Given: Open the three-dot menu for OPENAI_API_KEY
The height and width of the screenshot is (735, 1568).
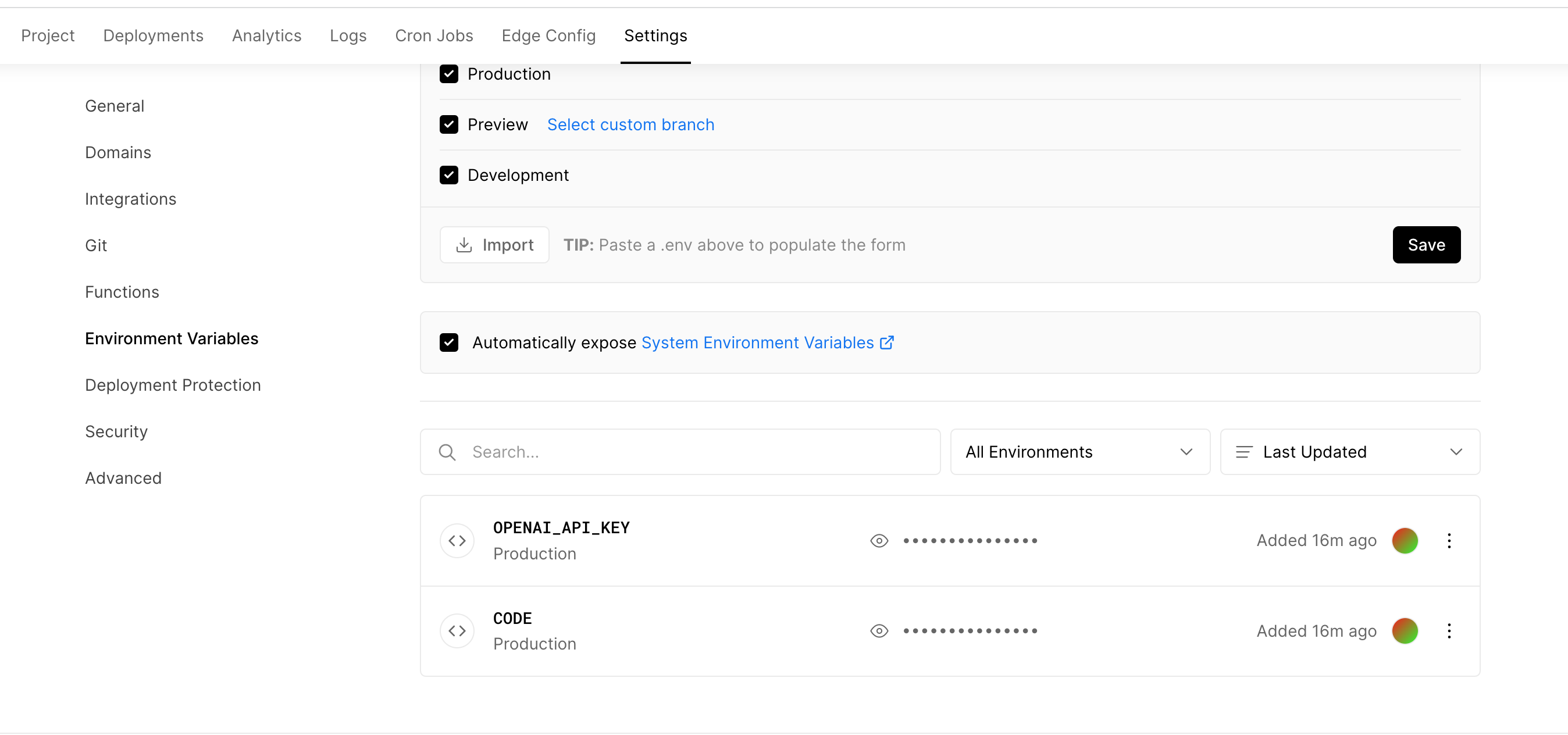Looking at the screenshot, I should (x=1451, y=540).
